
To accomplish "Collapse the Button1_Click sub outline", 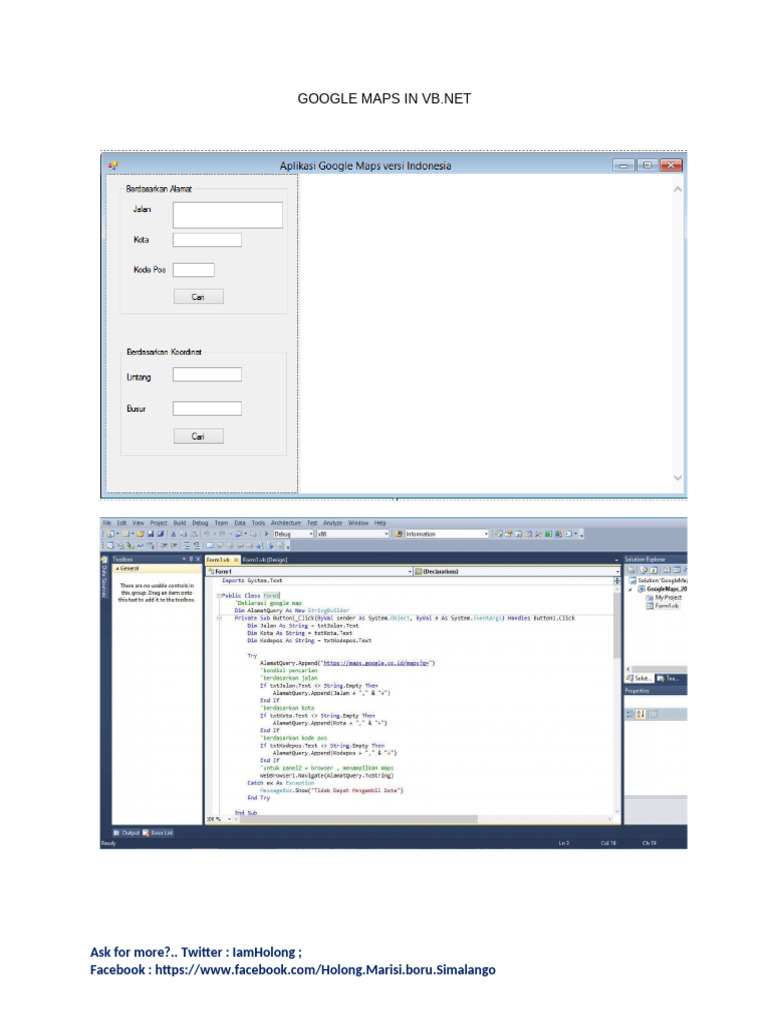I will point(219,618).
